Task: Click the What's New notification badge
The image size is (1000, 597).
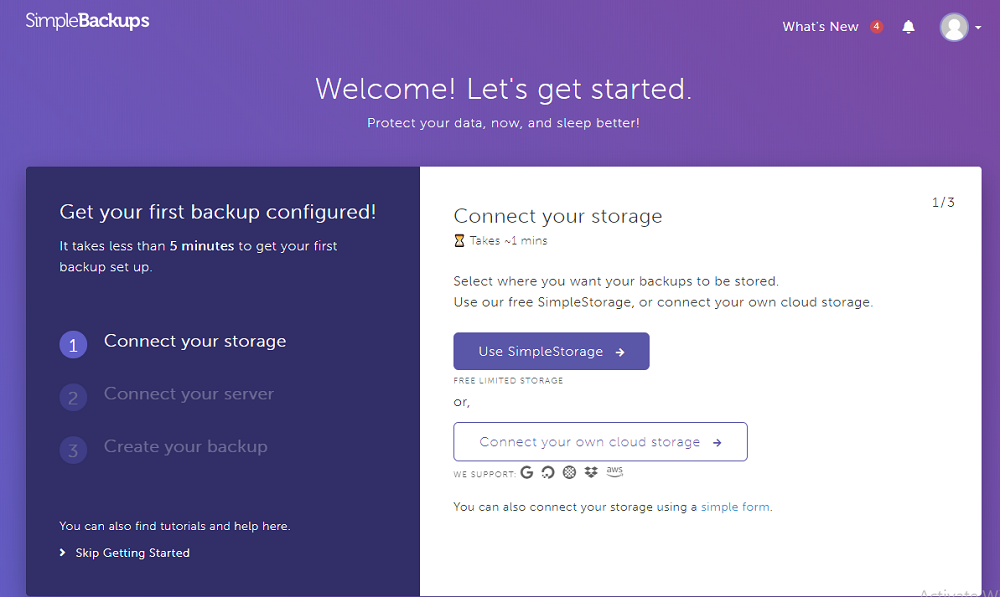Action: pos(875,26)
